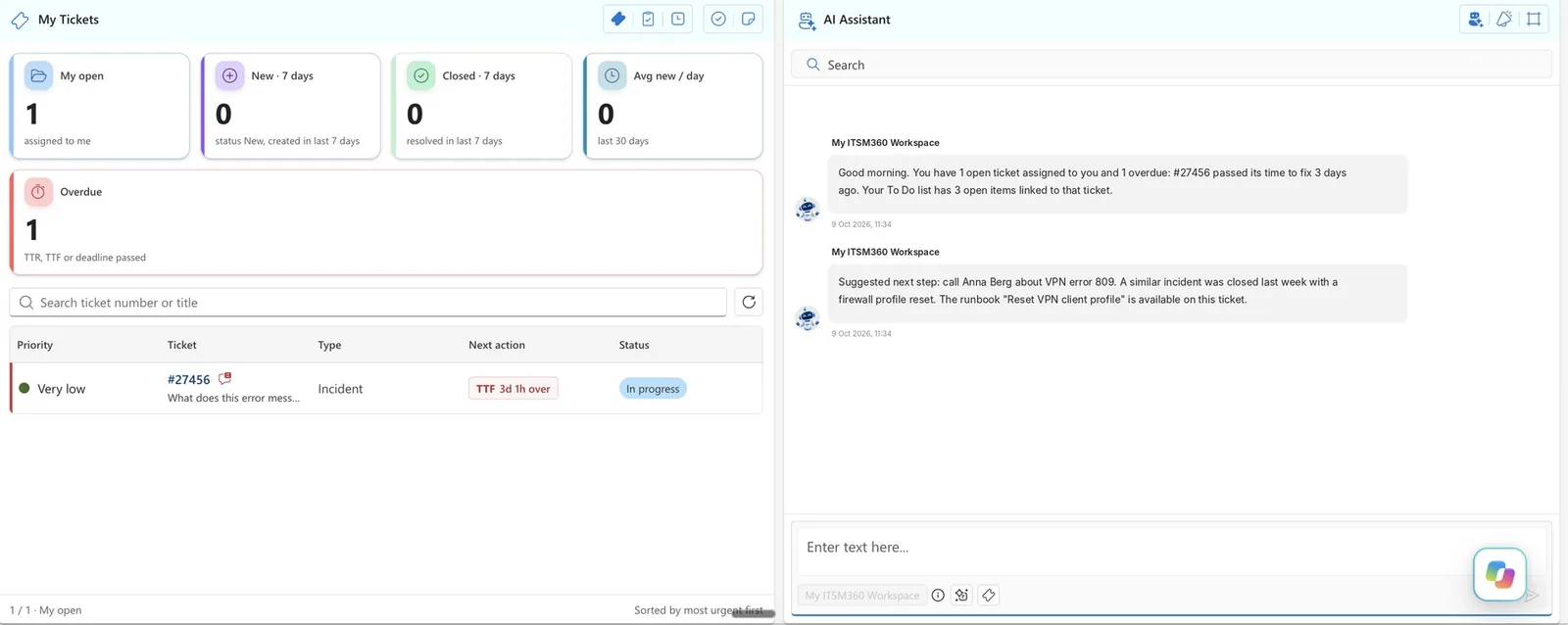This screenshot has width=1568, height=625.
Task: Open ticket #27456 link
Action: pos(188,380)
